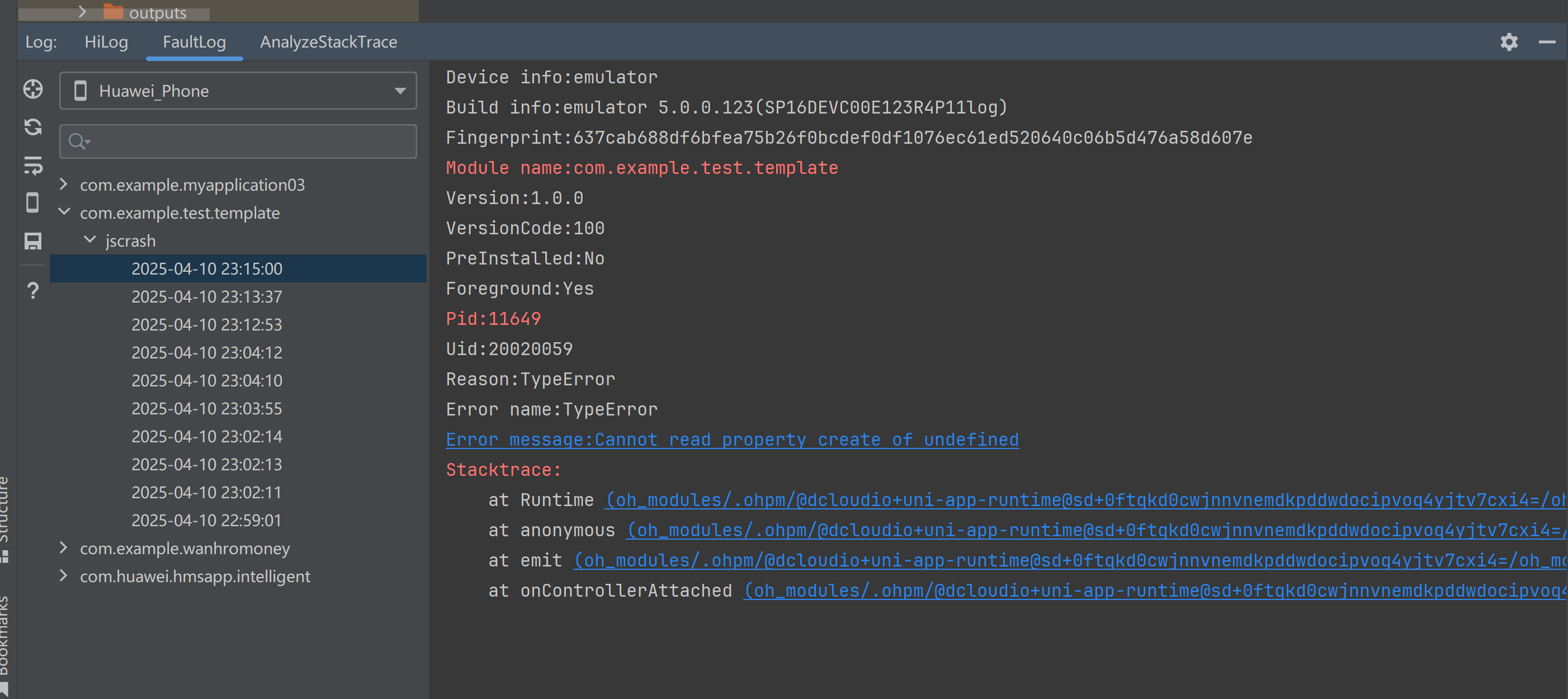1568x699 pixels.
Task: Switch to the AnalyzeStackTrace tab
Action: coord(328,42)
